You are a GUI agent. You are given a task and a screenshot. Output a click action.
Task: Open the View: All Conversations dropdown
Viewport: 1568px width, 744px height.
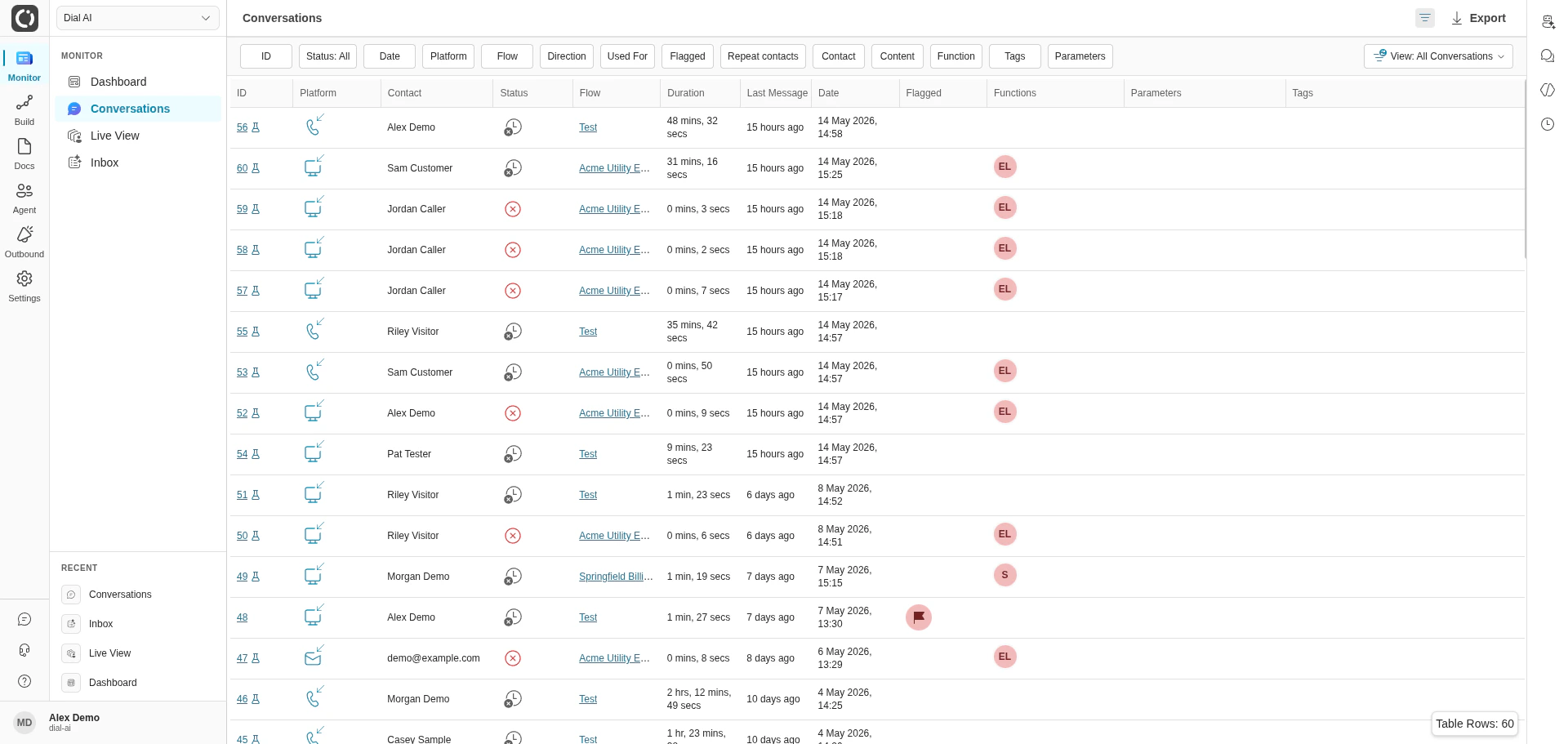pos(1438,56)
